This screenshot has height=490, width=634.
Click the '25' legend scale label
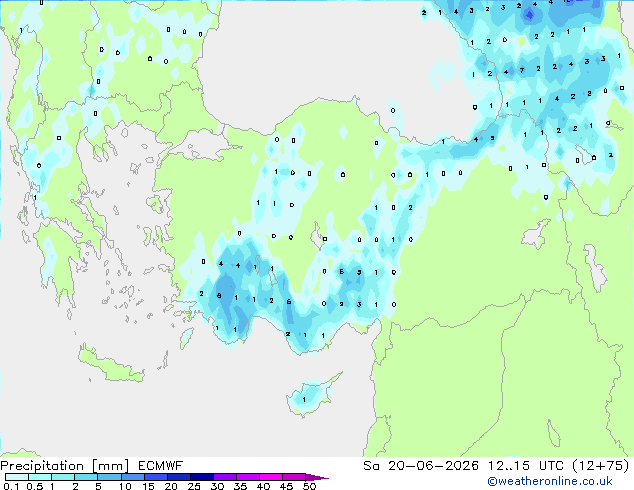(194, 486)
